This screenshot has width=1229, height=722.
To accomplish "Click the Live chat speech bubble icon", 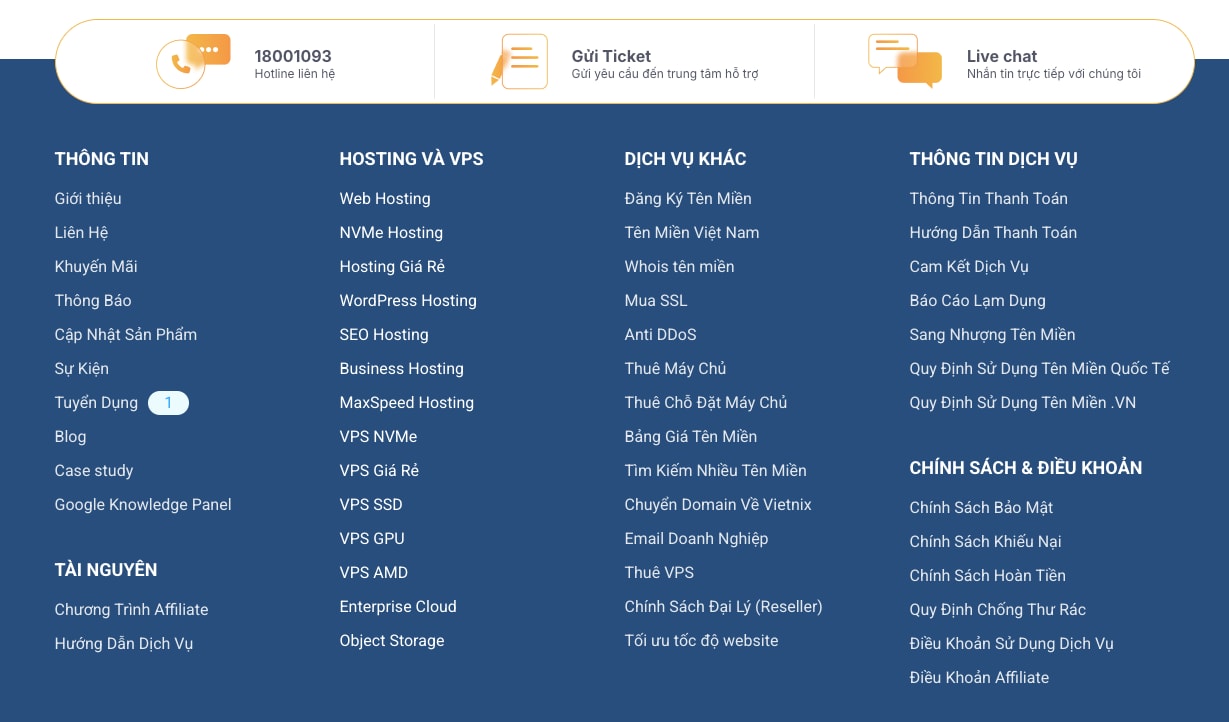I will (903, 61).
